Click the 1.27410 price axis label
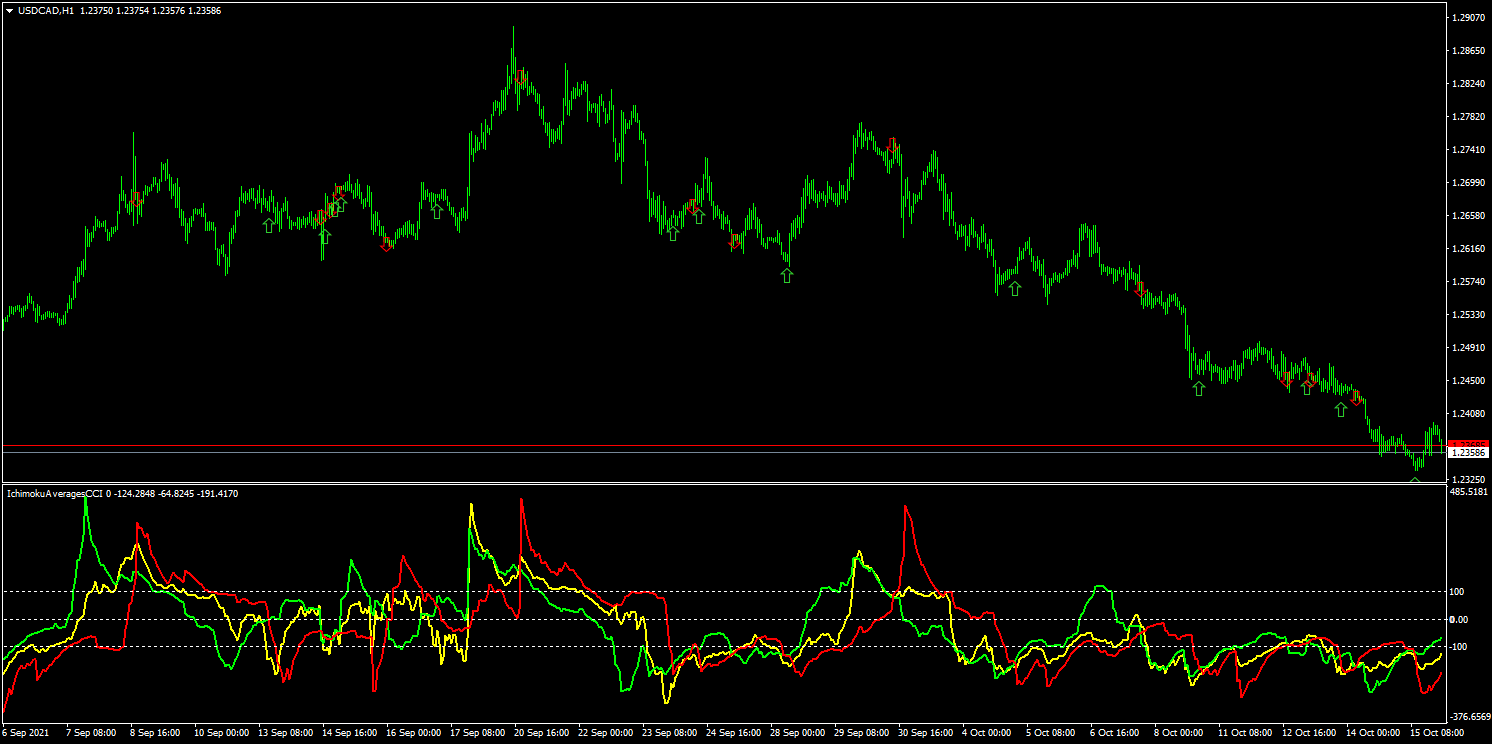 (x=1467, y=150)
